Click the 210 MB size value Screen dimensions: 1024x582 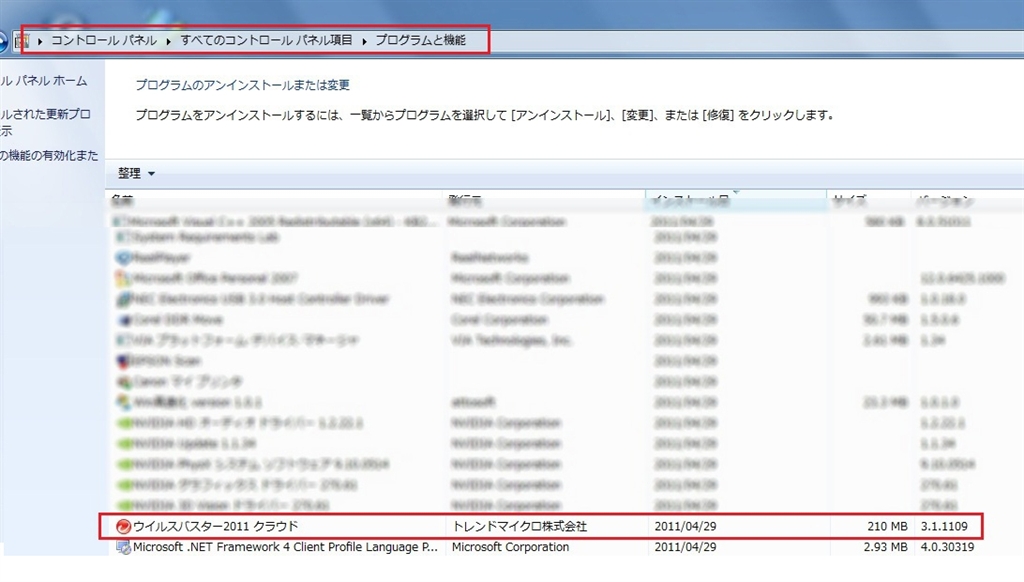point(887,526)
